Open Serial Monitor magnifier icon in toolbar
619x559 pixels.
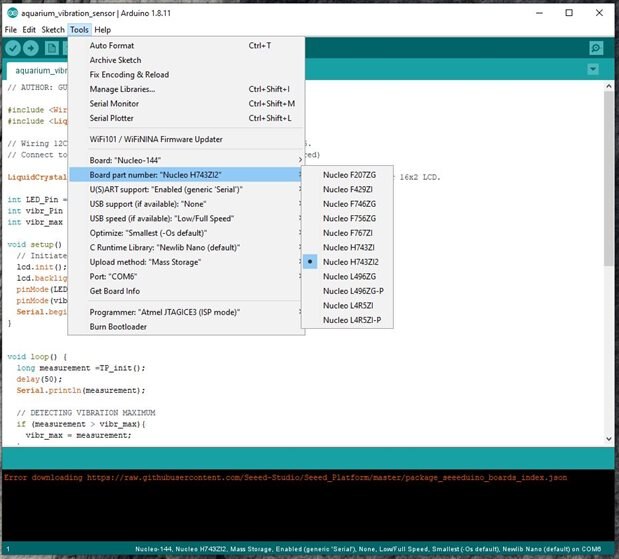click(x=596, y=48)
